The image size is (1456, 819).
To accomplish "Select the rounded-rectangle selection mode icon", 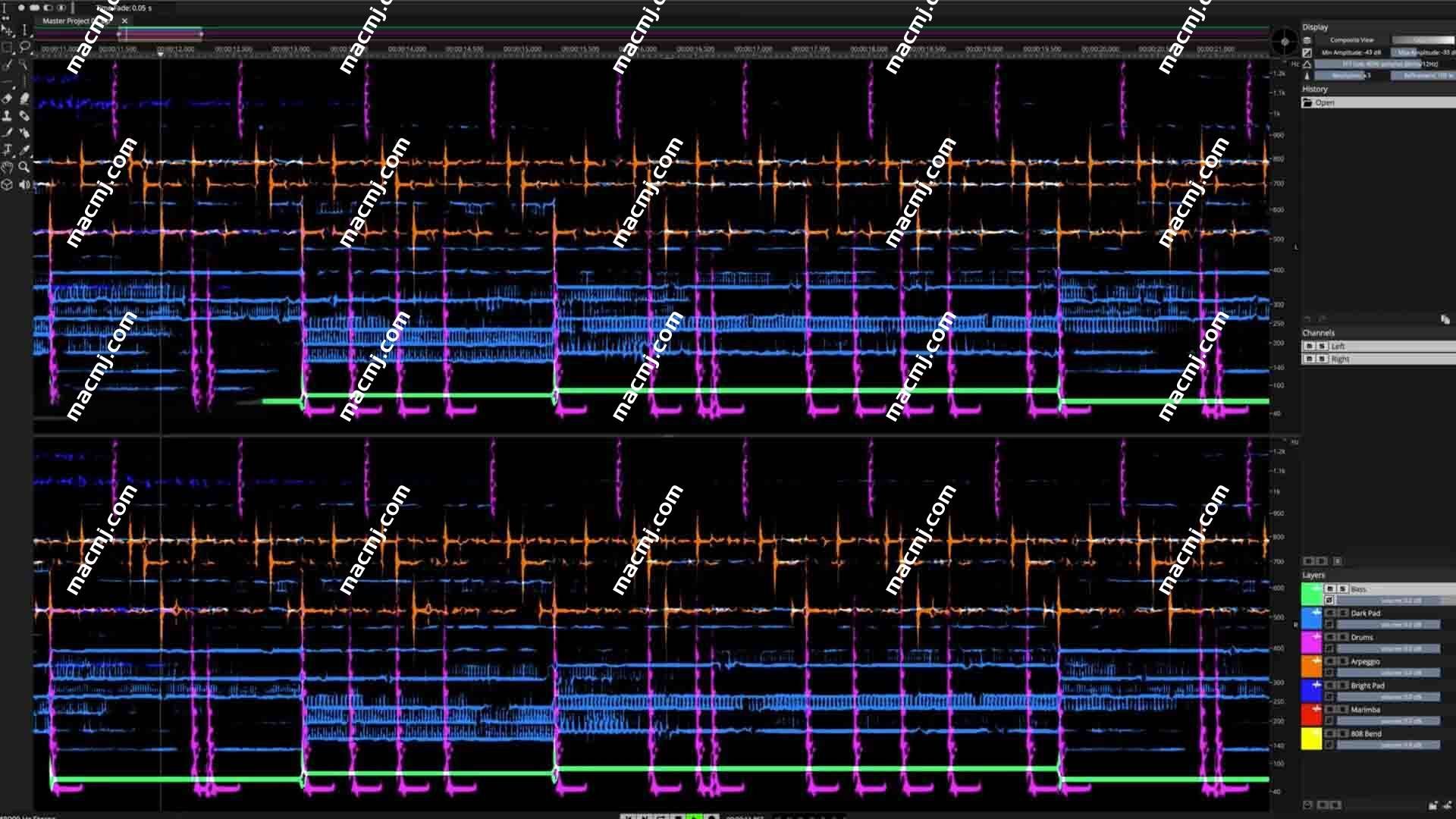I will click(35, 8).
